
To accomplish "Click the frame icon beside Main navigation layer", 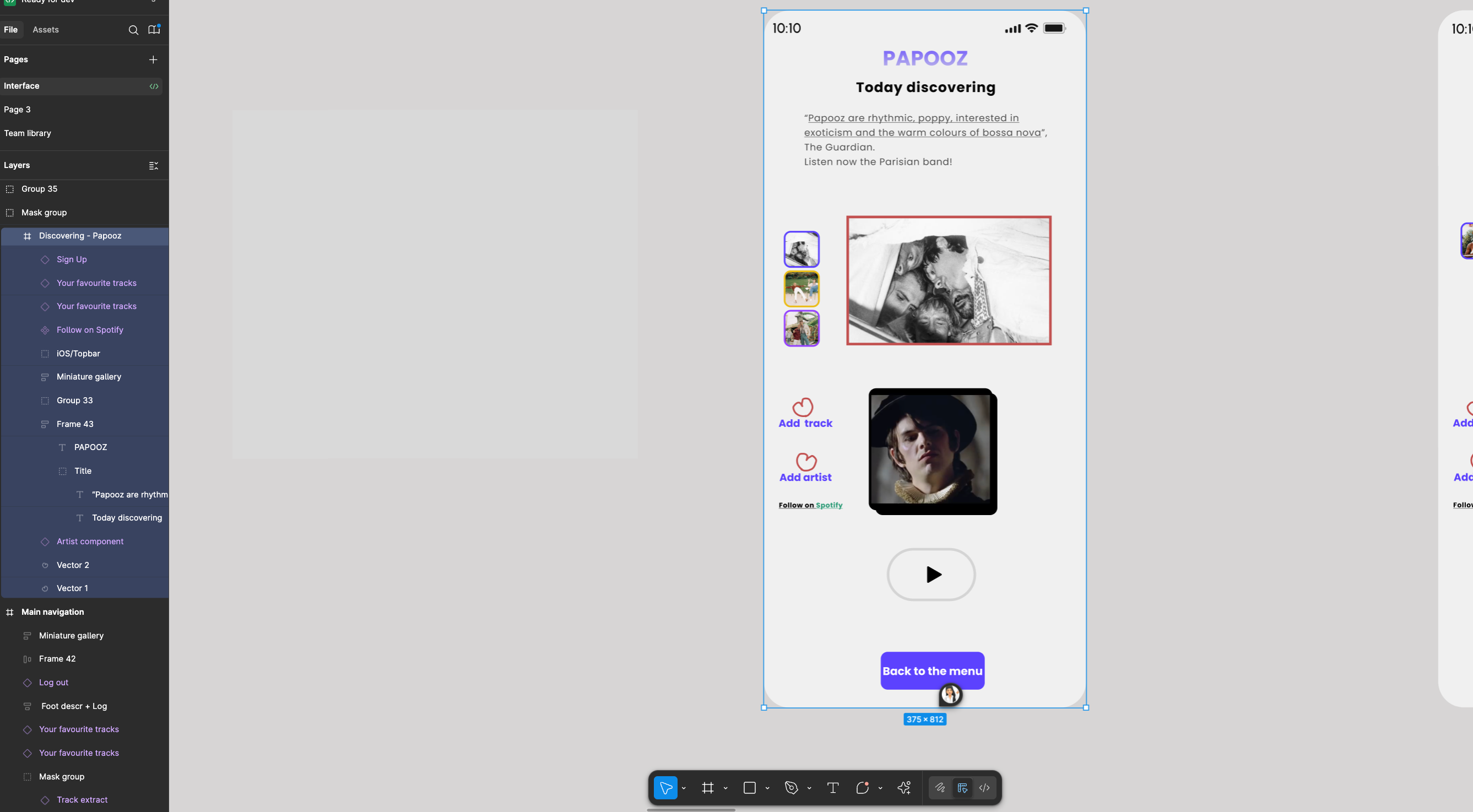I will [x=10, y=613].
